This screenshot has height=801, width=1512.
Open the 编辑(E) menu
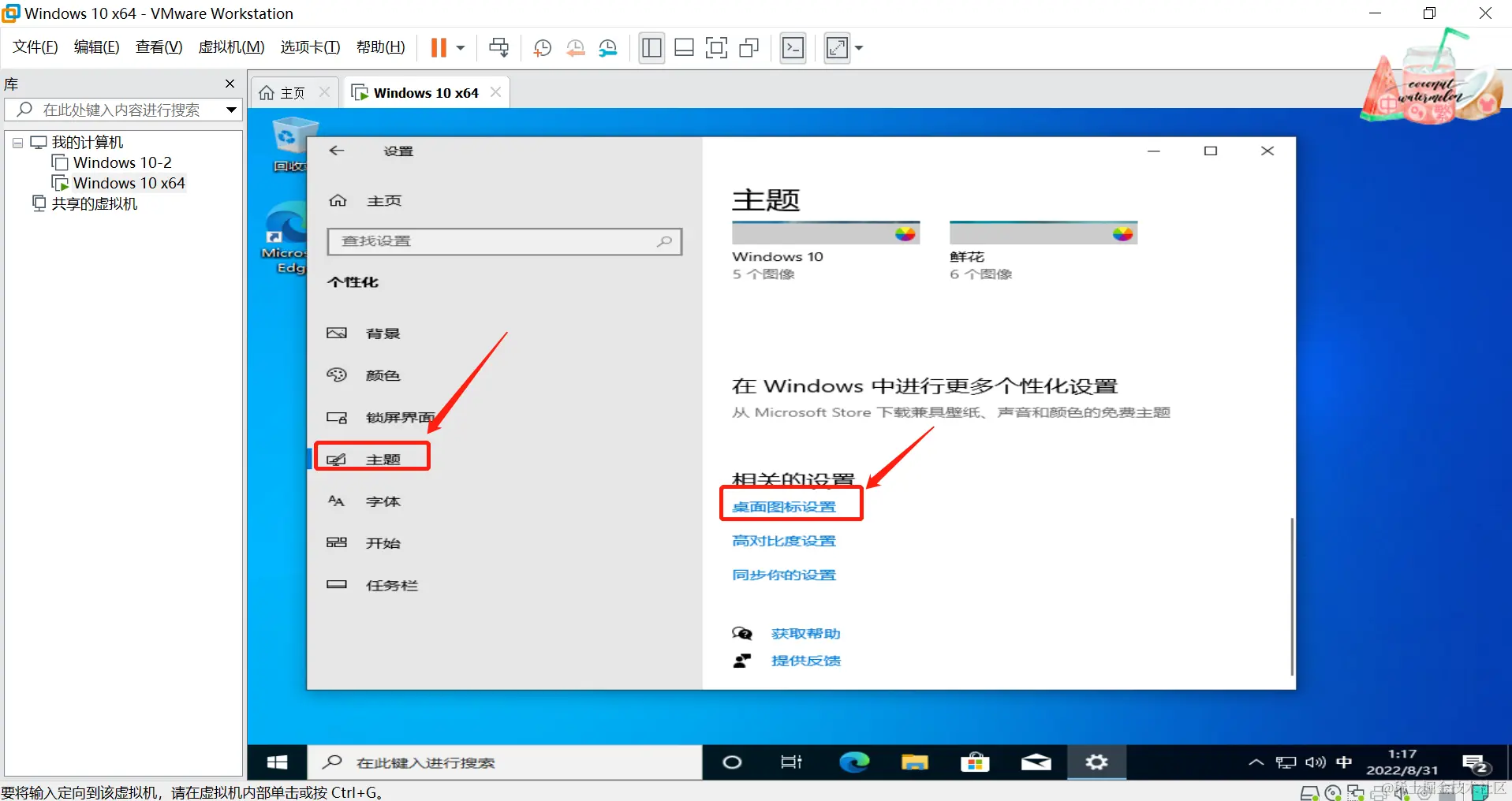(96, 47)
